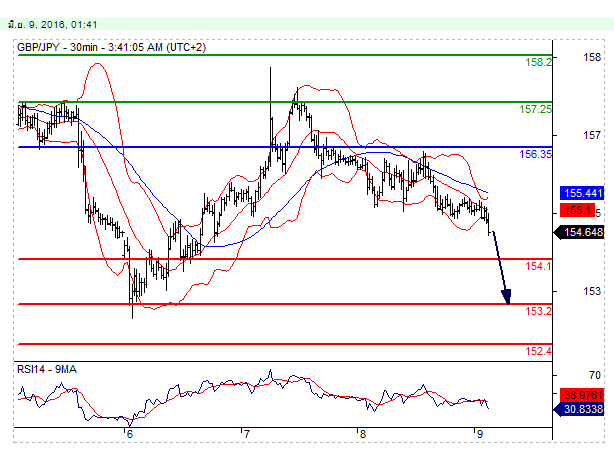The width and height of the screenshot is (614, 476).
Task: Click the 153 price axis label
Action: click(592, 291)
